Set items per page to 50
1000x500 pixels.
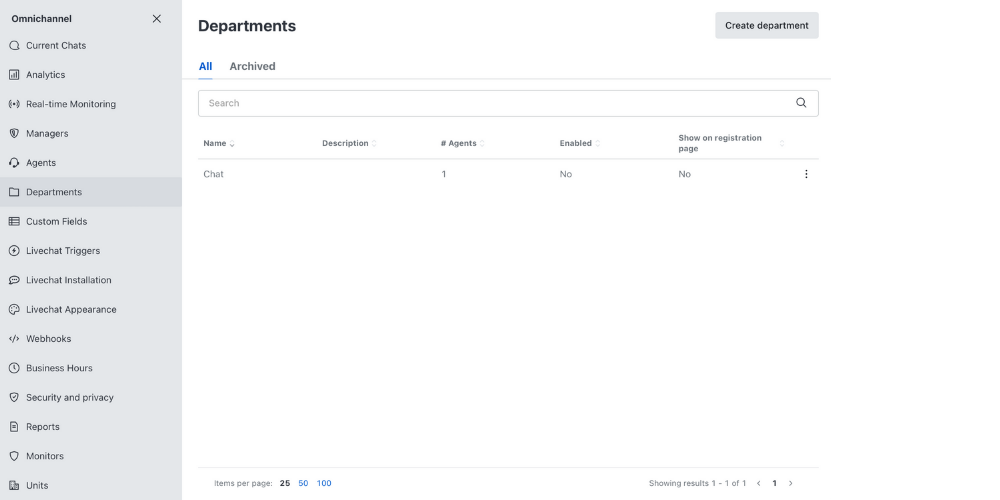click(303, 483)
